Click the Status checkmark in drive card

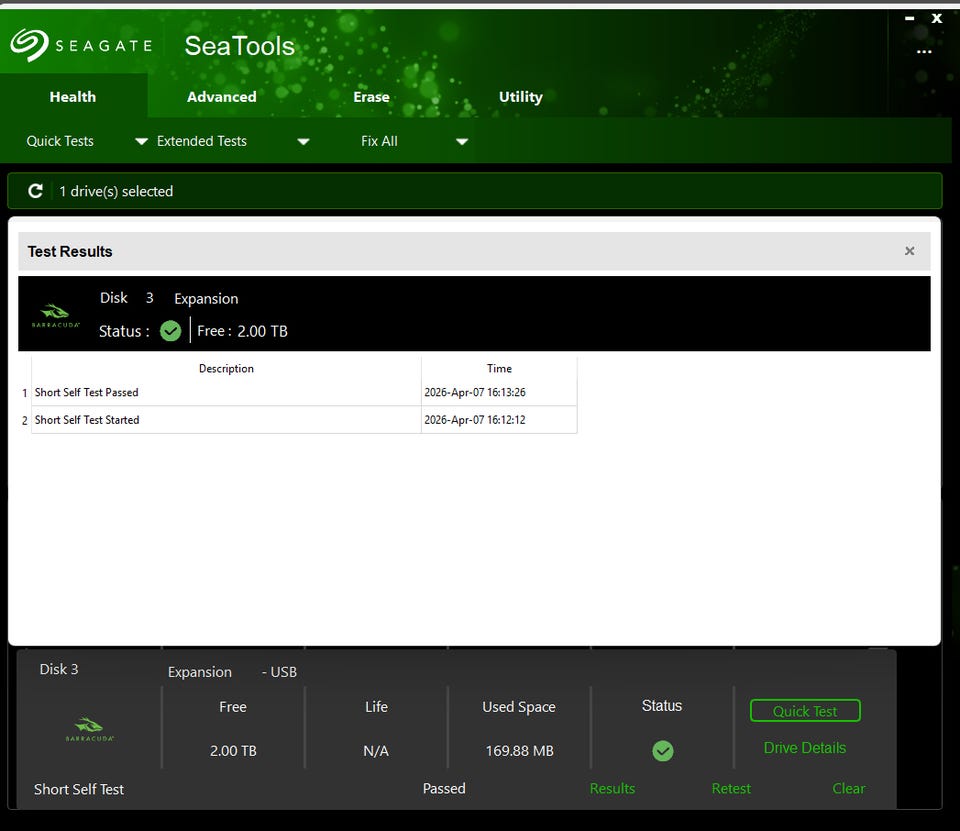click(x=662, y=750)
